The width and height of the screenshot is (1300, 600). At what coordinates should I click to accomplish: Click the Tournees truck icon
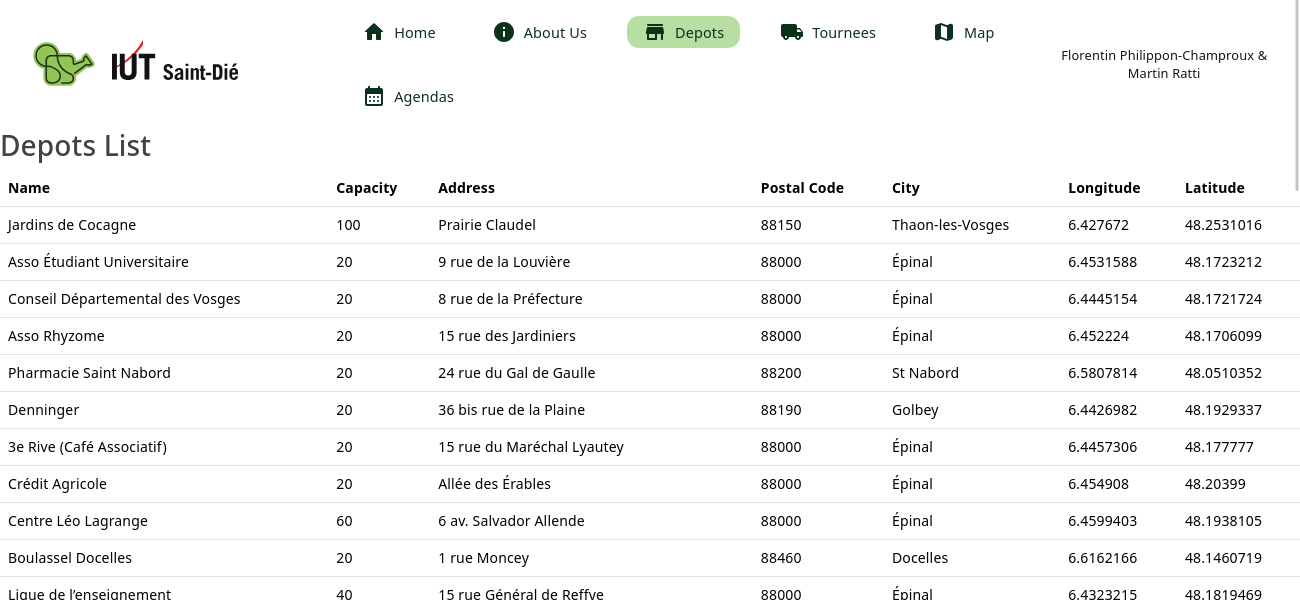[x=792, y=32]
